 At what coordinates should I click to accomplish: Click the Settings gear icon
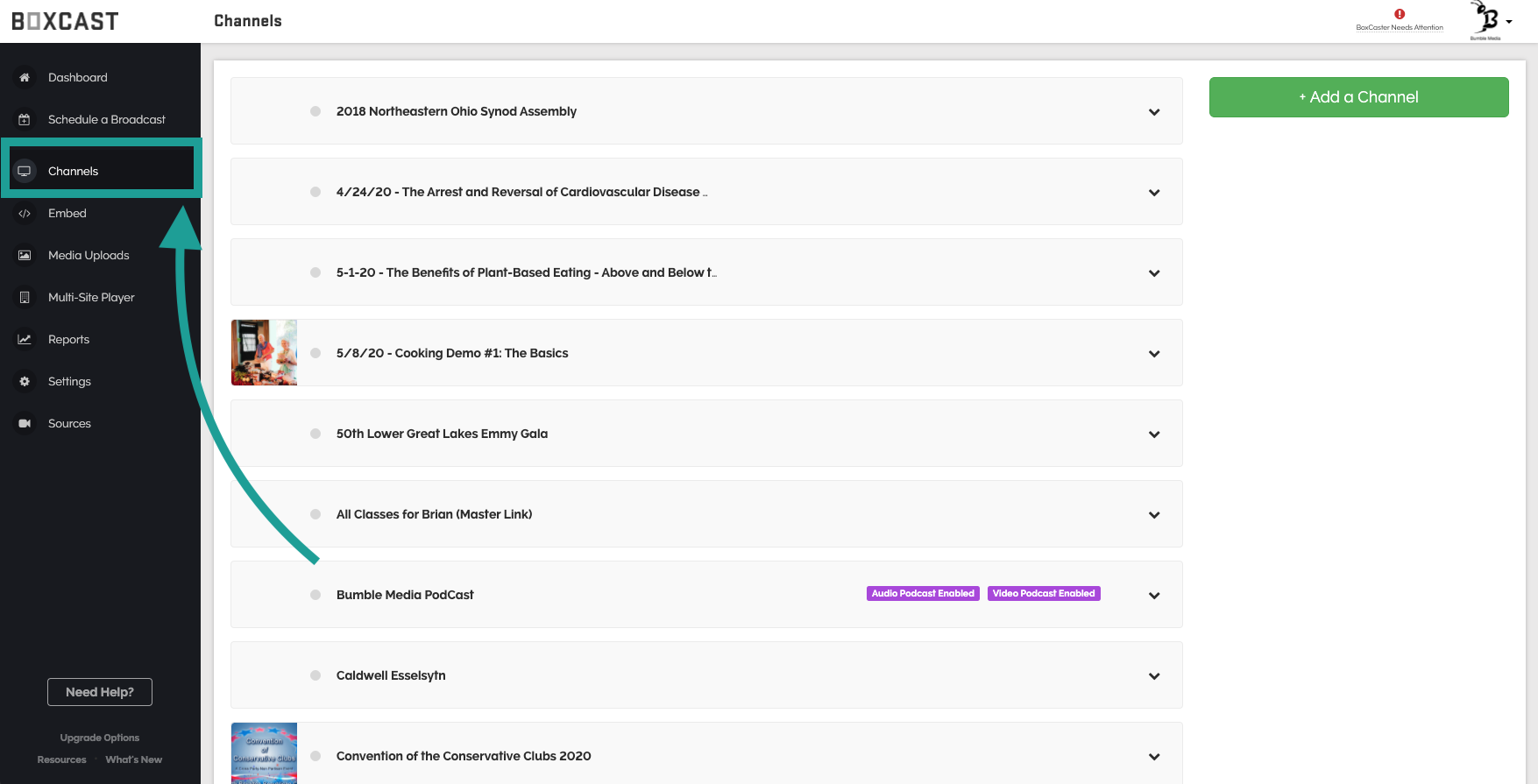[x=25, y=382]
